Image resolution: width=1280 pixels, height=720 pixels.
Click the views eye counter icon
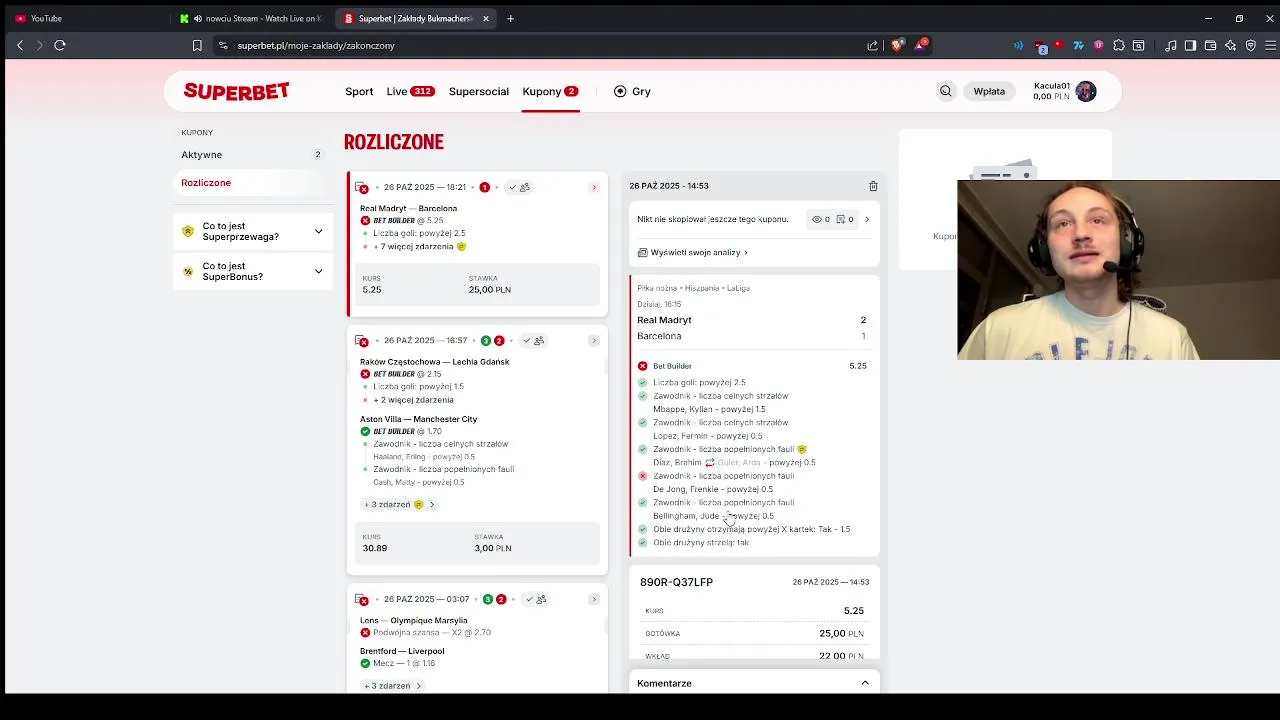coord(817,219)
